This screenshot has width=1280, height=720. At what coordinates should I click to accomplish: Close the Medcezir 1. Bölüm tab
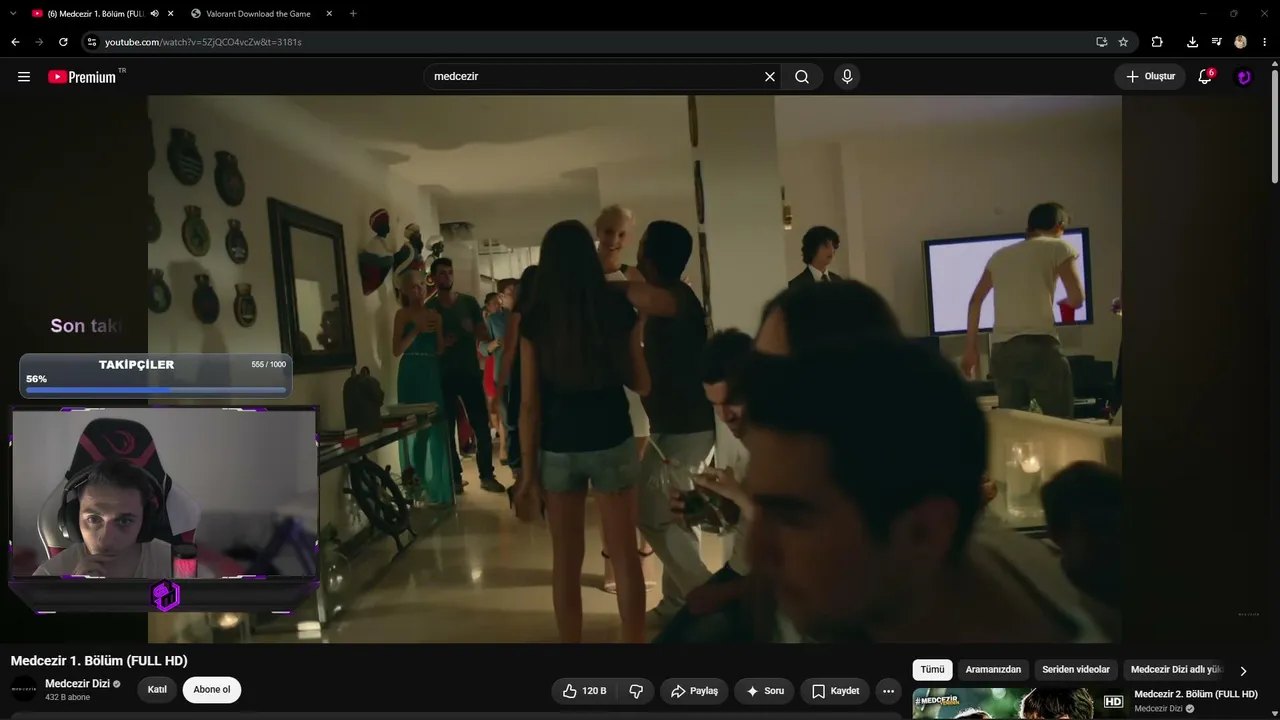click(171, 14)
